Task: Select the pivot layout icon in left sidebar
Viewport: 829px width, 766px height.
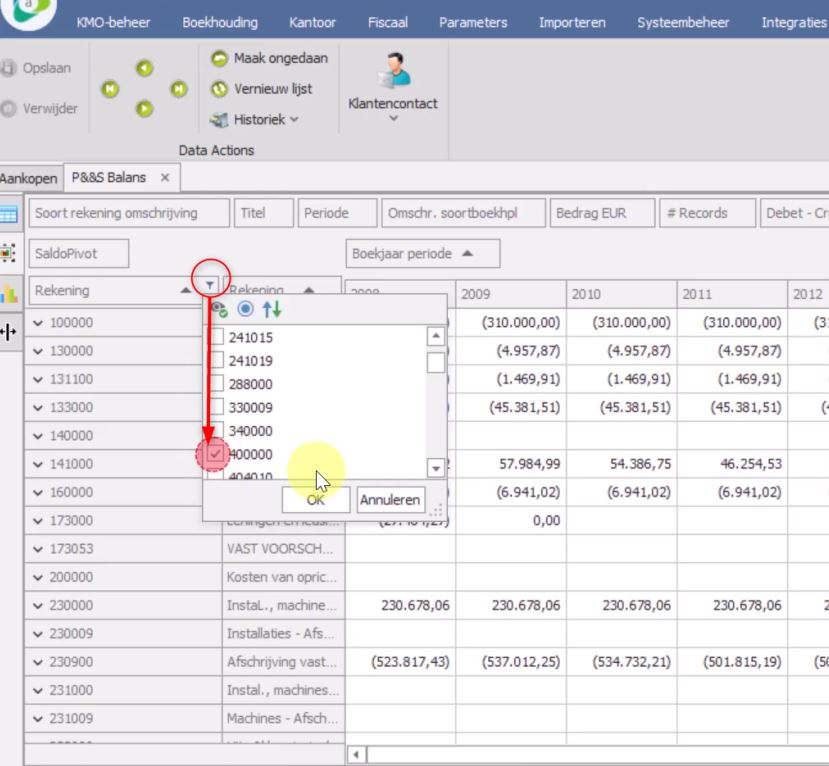Action: coord(8,253)
